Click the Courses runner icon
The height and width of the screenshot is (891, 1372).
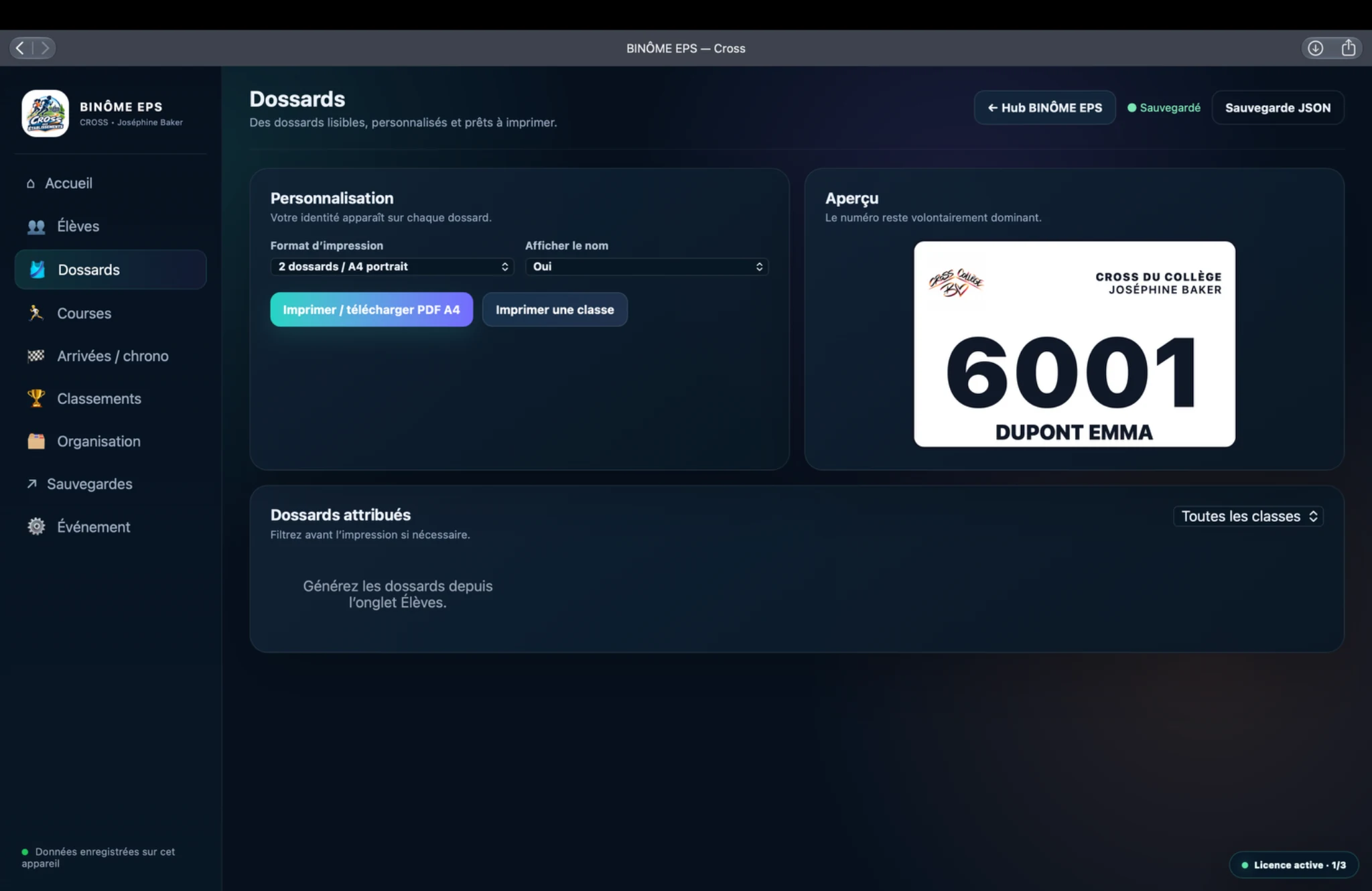tap(36, 313)
